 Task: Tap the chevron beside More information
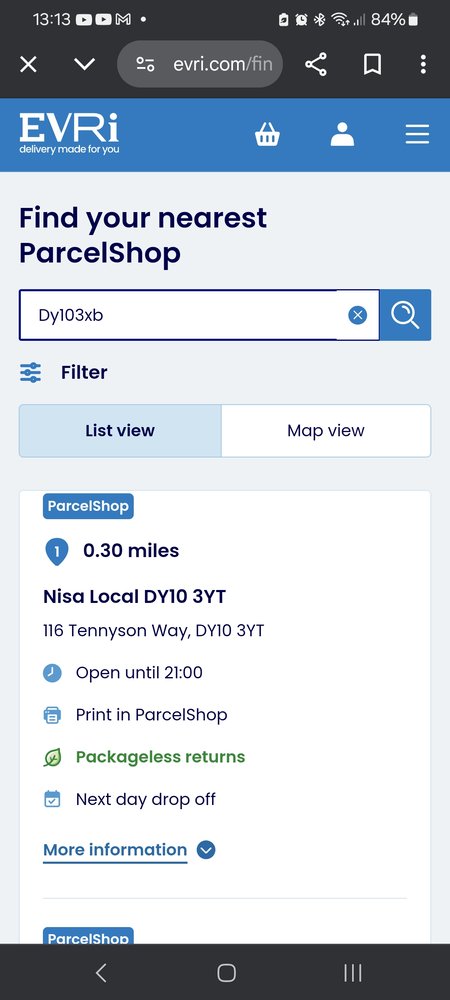pos(206,850)
